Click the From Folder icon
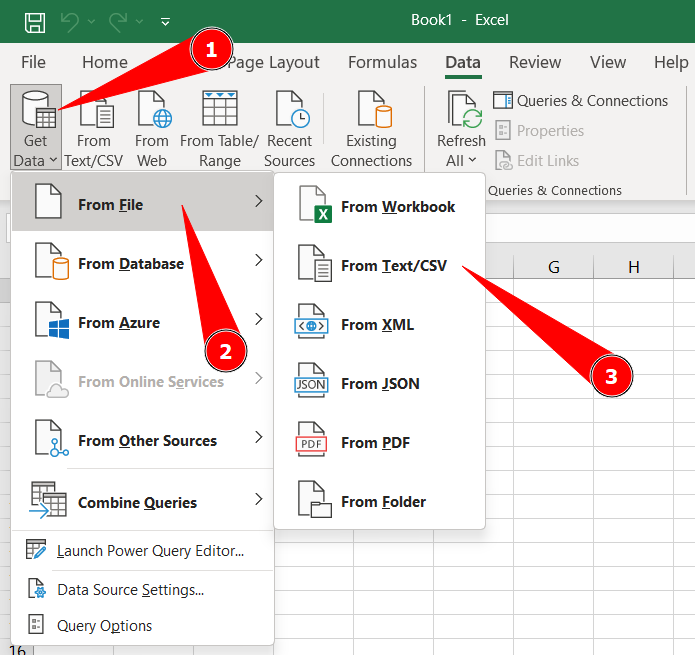The image size is (695, 655). 315,499
